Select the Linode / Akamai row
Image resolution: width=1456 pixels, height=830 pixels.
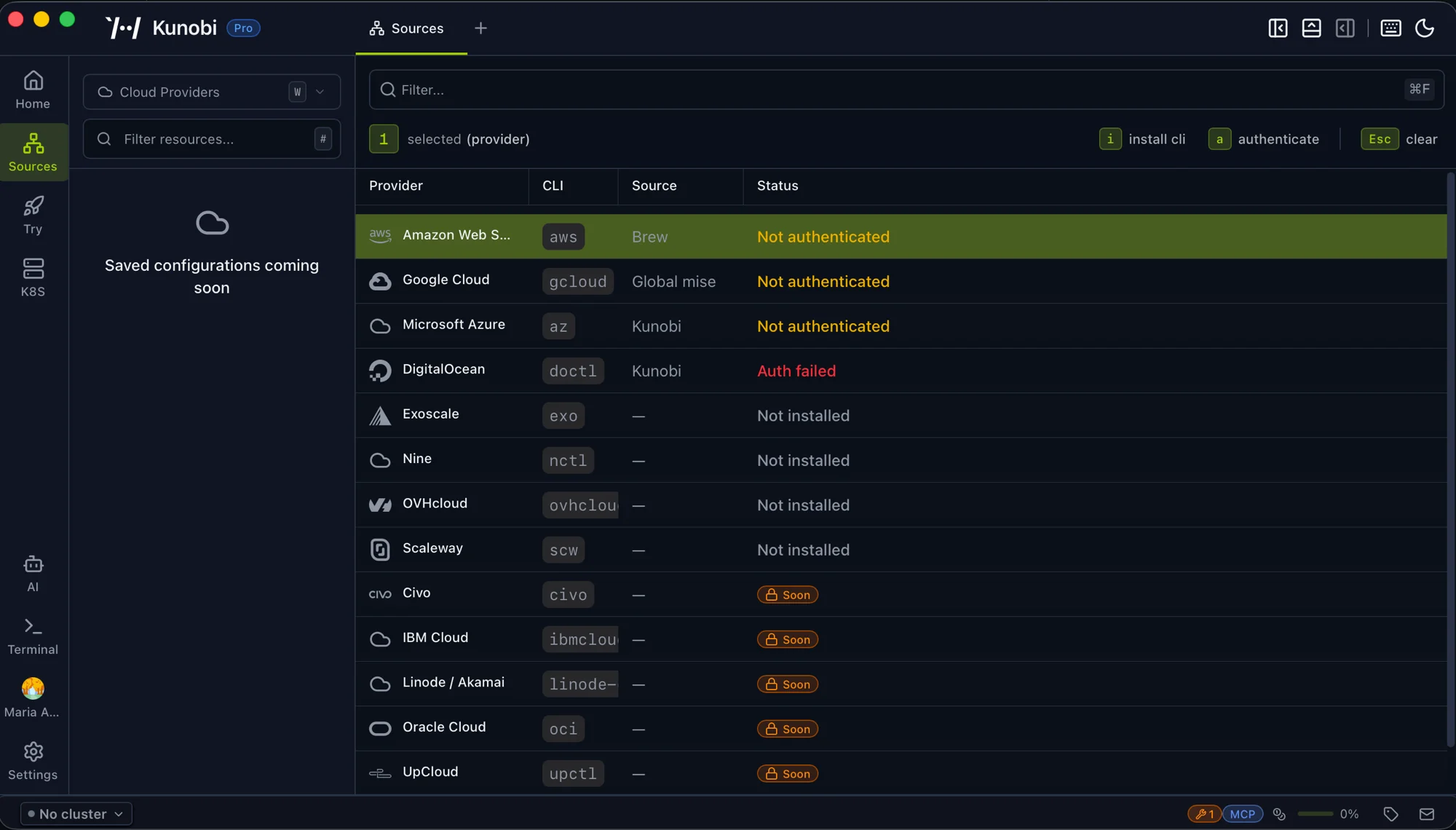point(901,684)
